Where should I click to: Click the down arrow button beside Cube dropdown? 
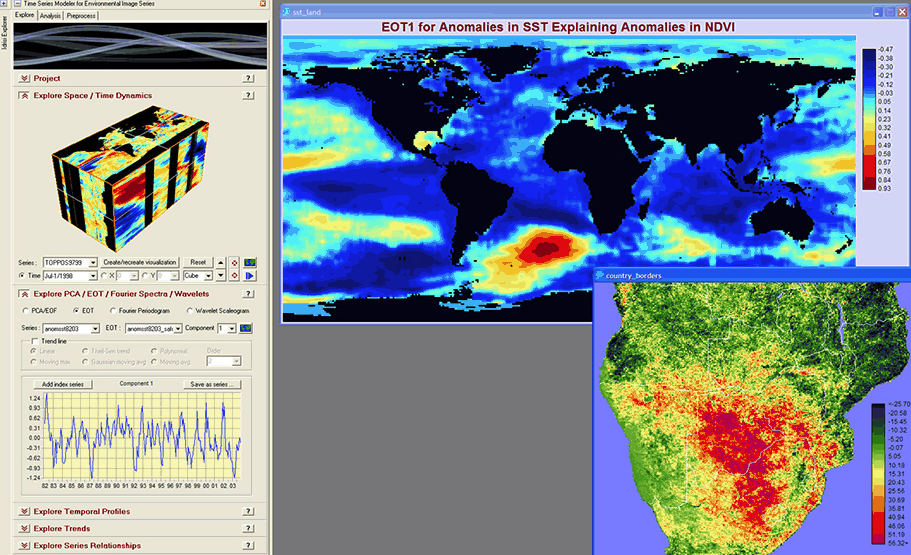coord(221,275)
